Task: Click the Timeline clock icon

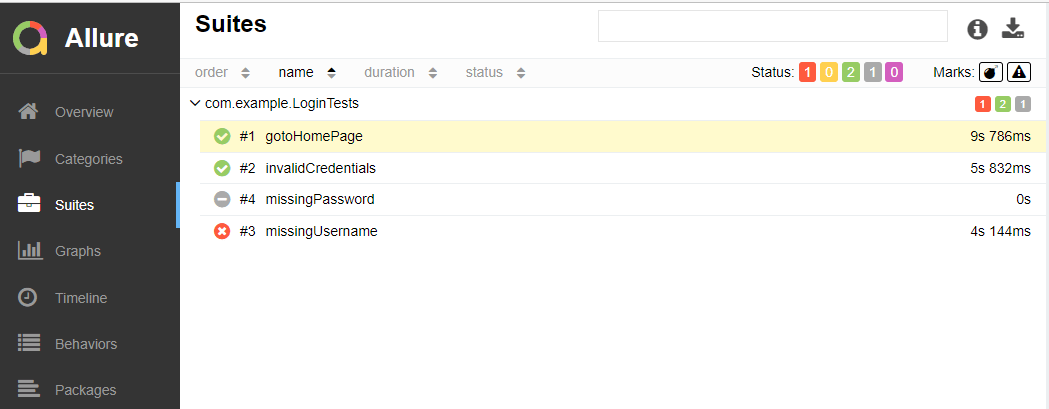Action: pos(30,297)
